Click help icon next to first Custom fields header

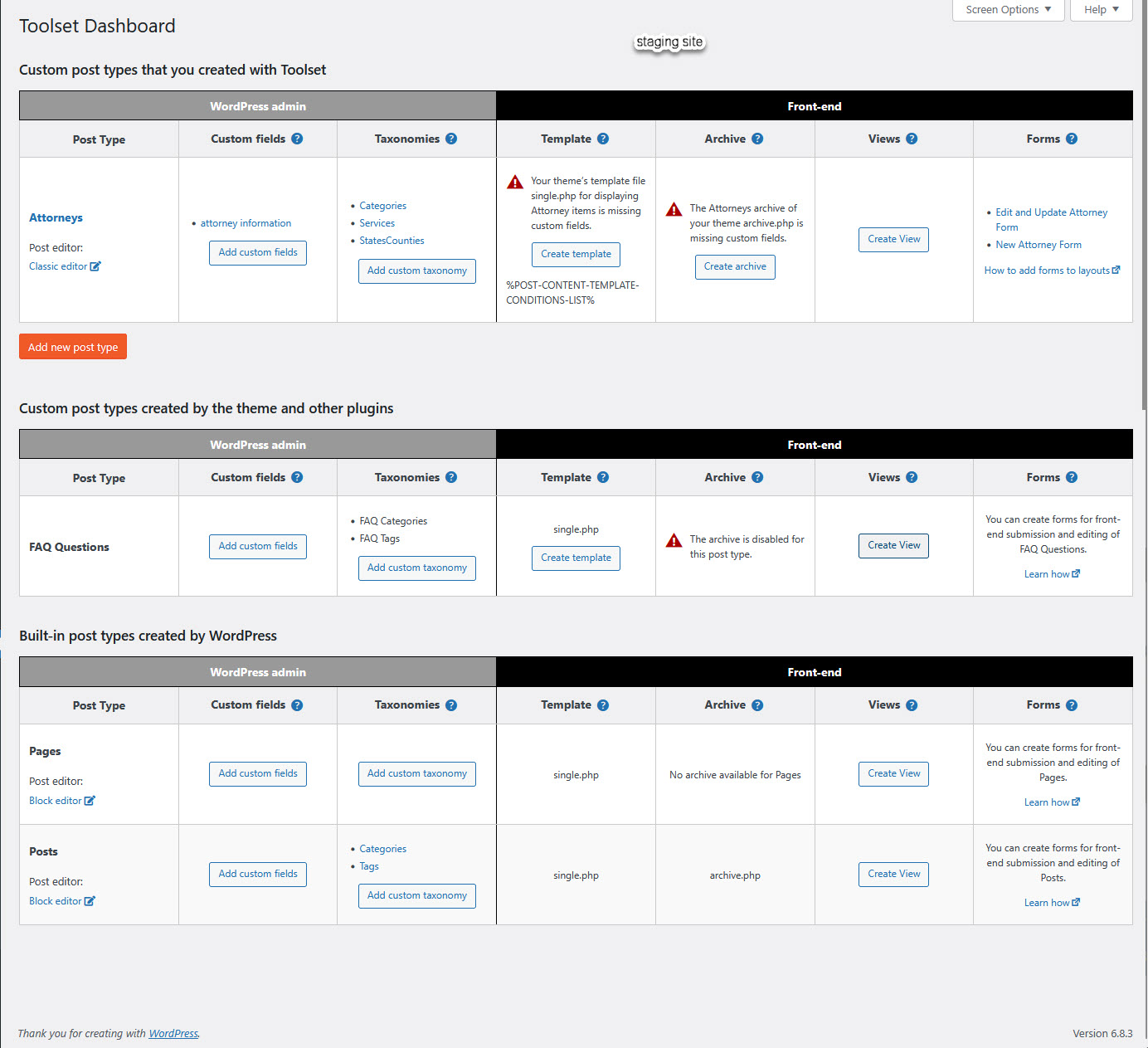click(x=297, y=139)
